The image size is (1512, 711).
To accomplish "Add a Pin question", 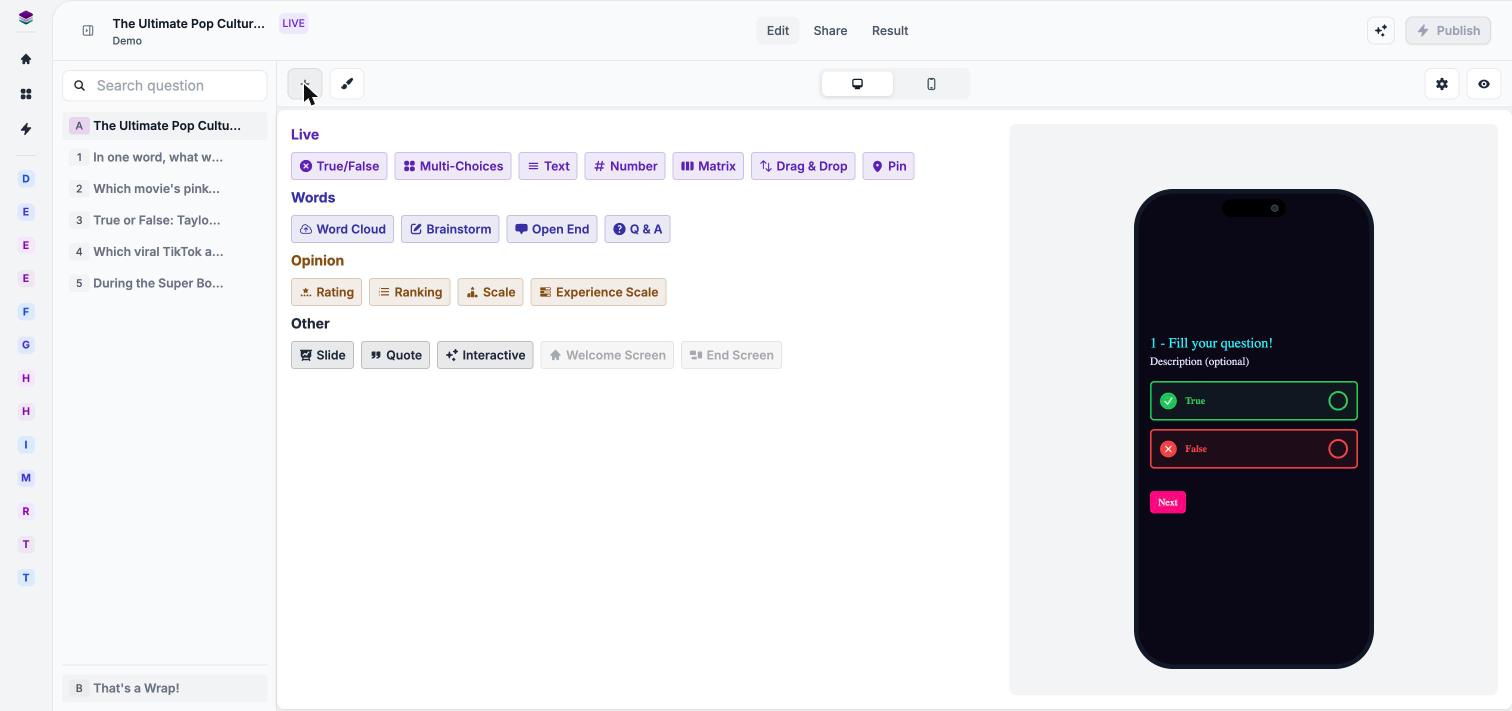I will coord(888,166).
